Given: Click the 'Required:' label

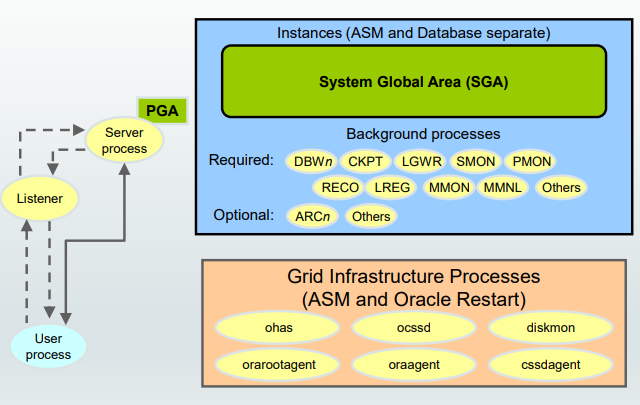Looking at the screenshot, I should point(241,160).
